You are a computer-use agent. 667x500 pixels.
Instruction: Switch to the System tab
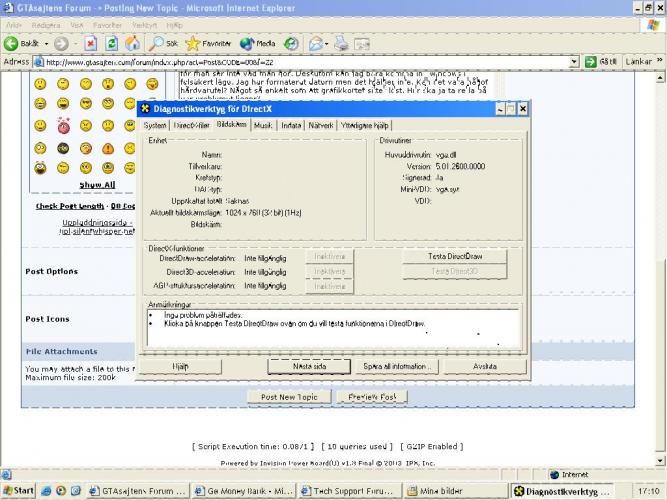click(x=154, y=126)
